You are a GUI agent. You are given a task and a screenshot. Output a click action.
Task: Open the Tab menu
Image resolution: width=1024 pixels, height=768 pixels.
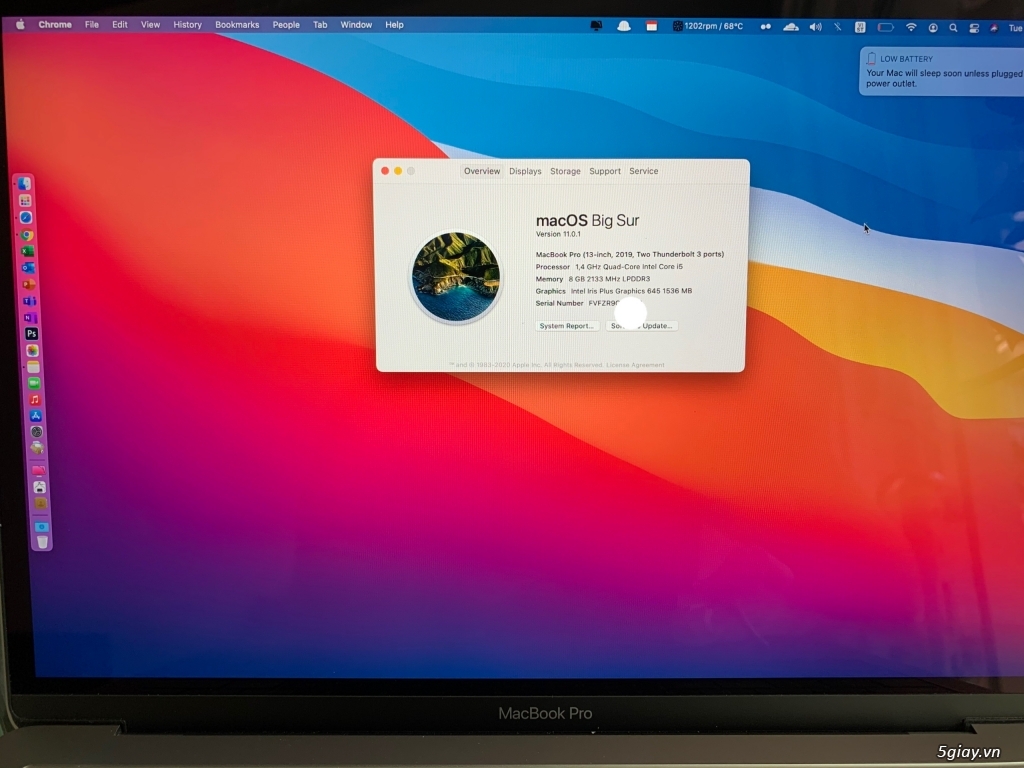tap(320, 25)
